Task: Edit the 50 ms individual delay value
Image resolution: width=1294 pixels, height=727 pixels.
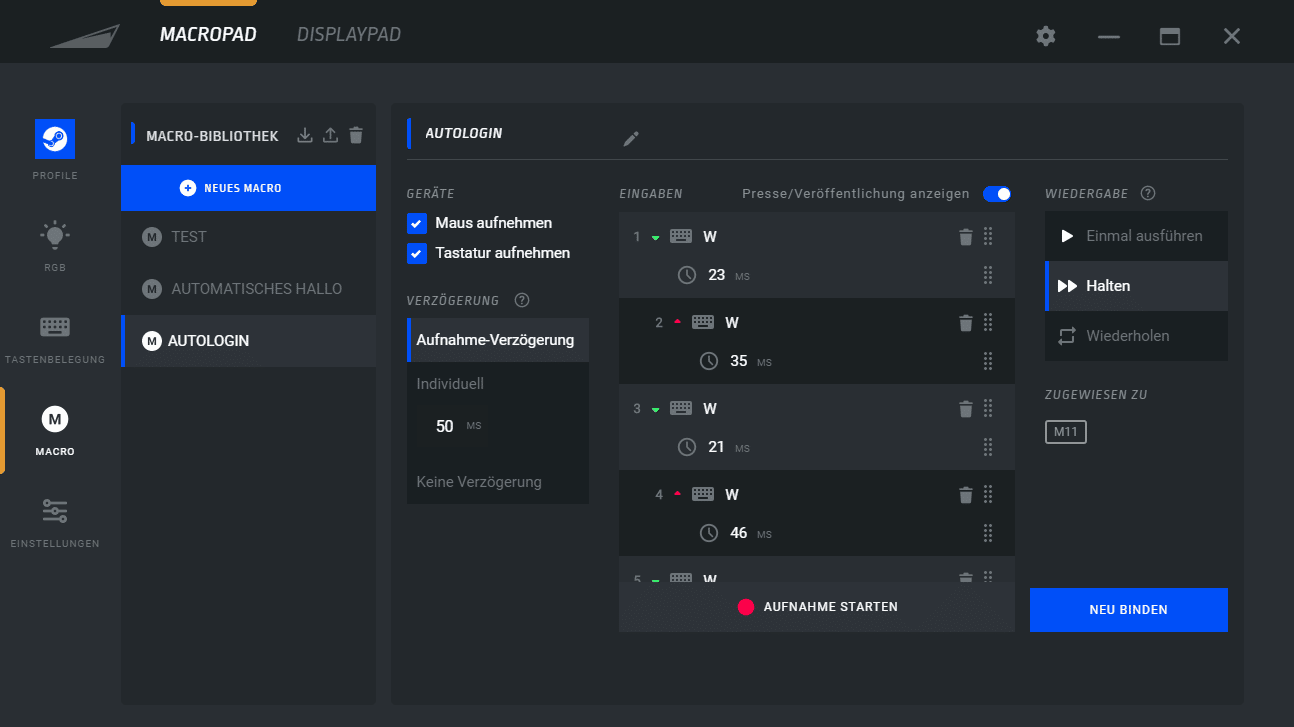Action: point(445,426)
